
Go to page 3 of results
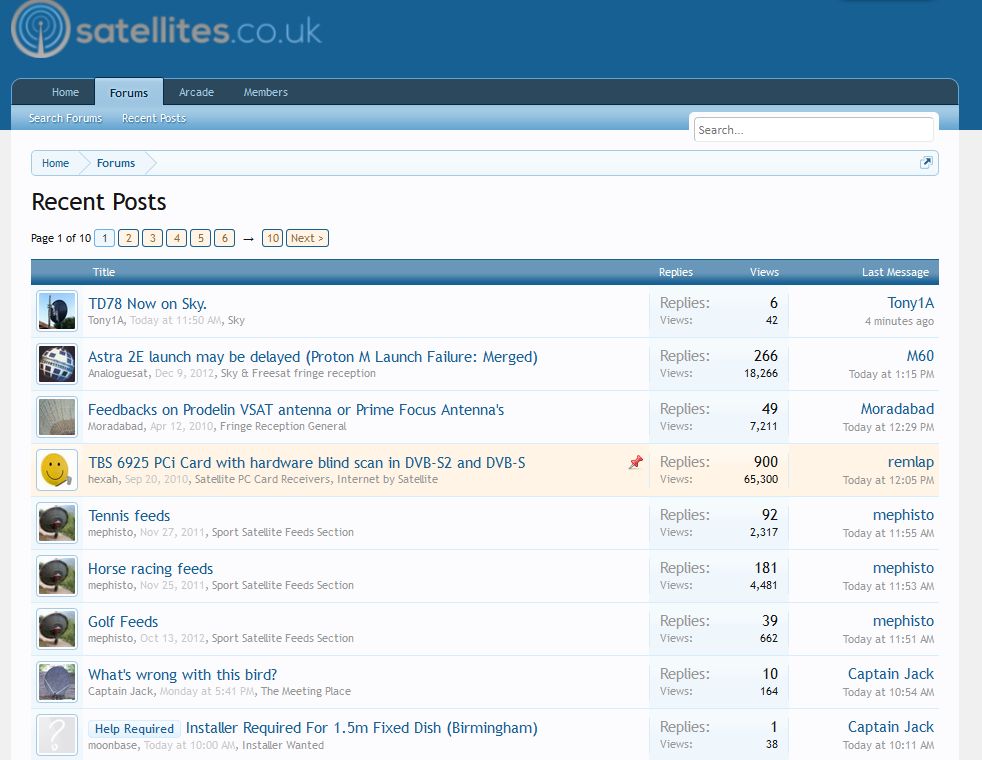[x=152, y=238]
